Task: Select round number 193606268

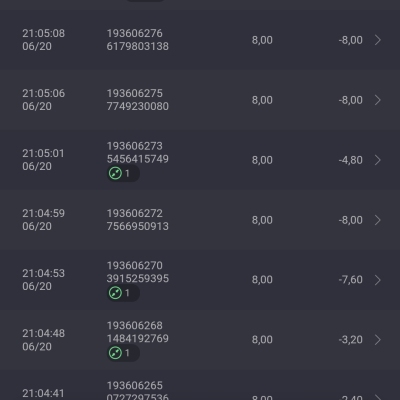Action: [x=135, y=326]
